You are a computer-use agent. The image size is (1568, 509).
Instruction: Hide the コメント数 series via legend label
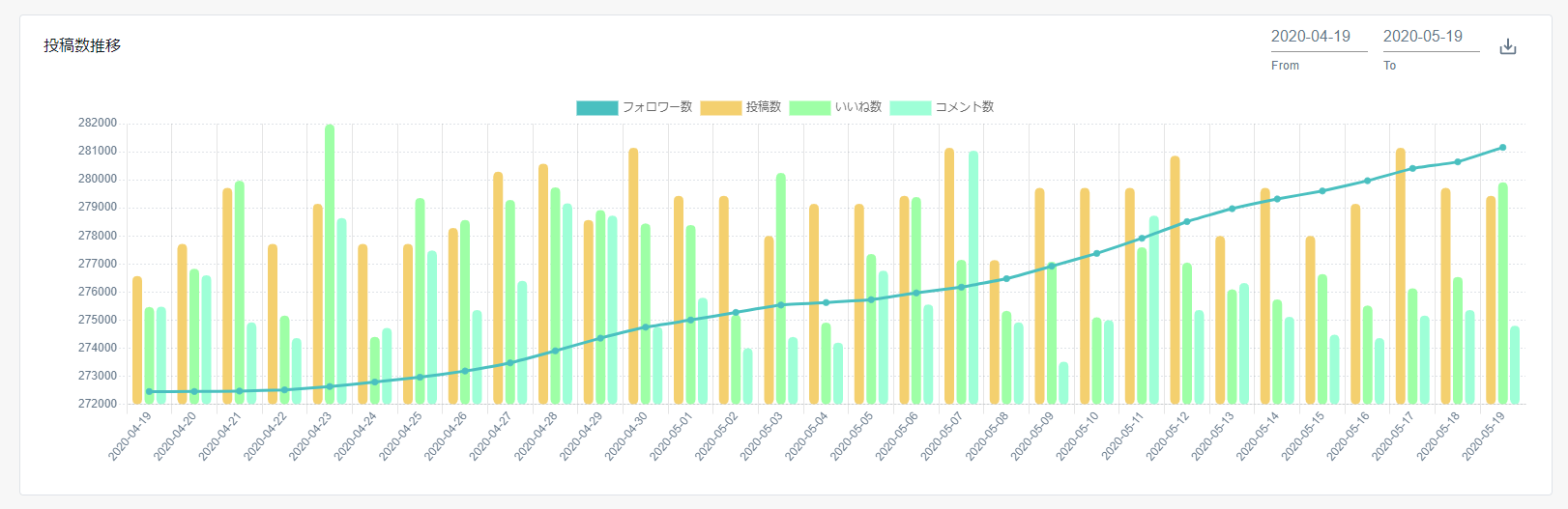pos(964,107)
